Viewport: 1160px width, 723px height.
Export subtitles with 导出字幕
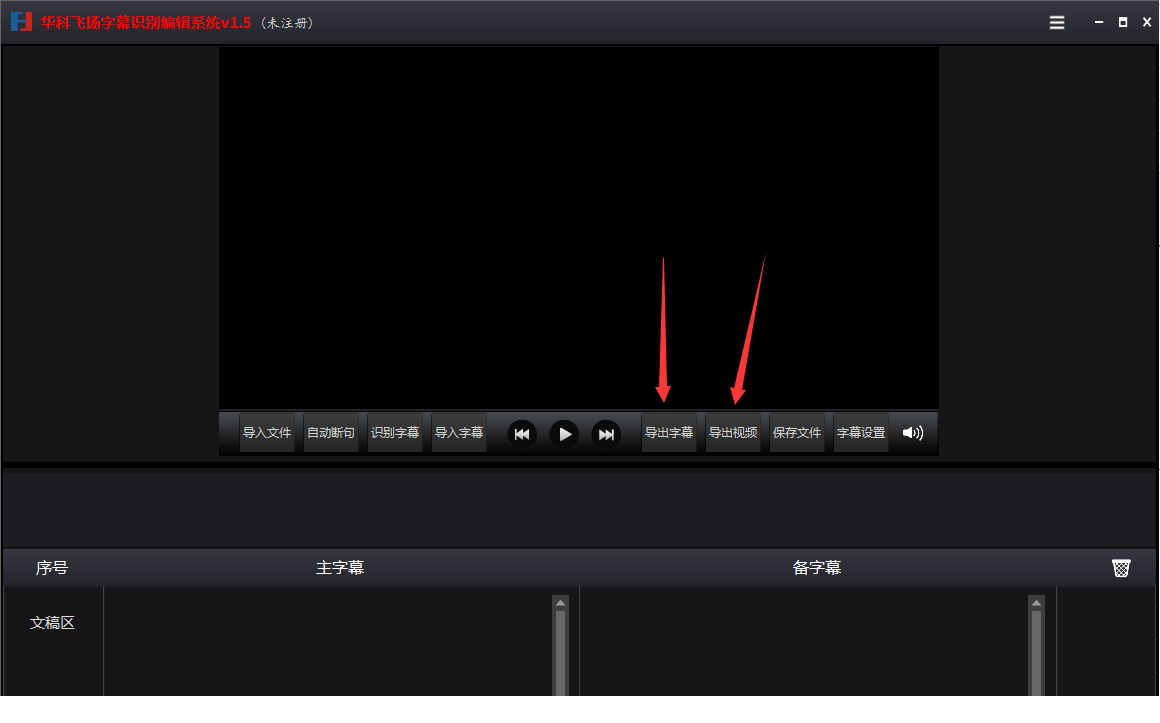tap(670, 433)
